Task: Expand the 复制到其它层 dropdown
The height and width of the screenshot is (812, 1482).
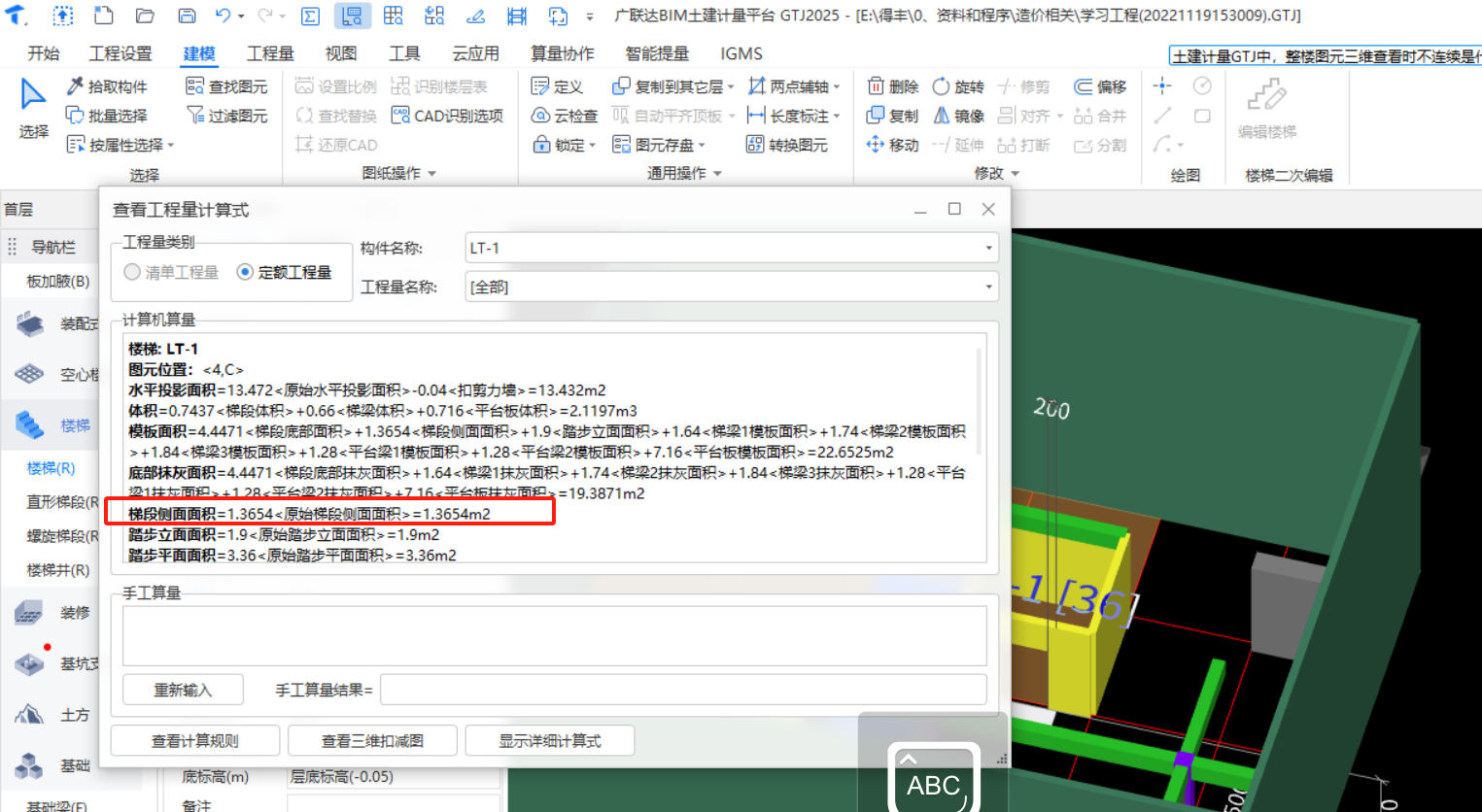Action: tap(731, 87)
